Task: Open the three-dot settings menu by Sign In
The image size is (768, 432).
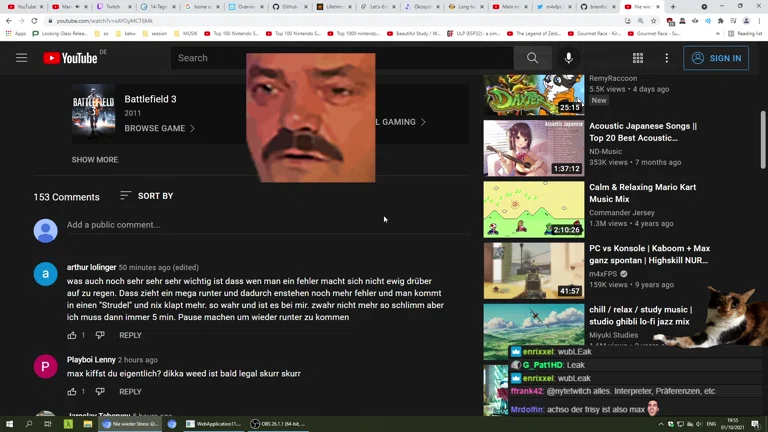Action: point(666,58)
